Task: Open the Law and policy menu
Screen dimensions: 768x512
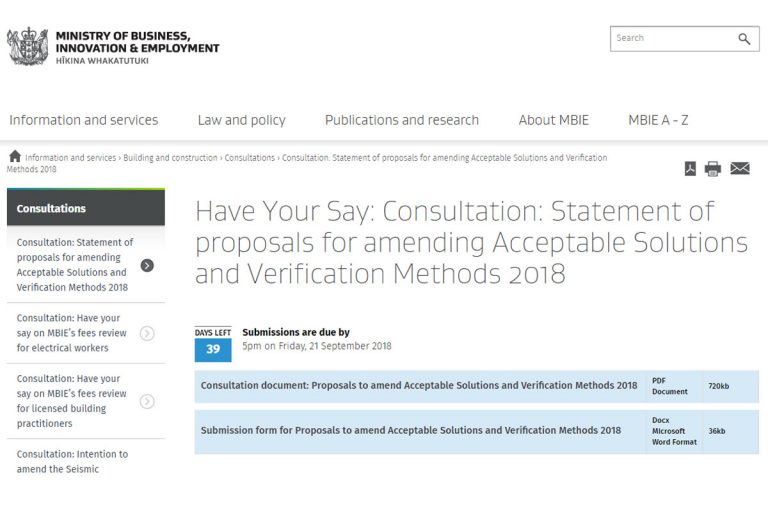Action: (241, 120)
